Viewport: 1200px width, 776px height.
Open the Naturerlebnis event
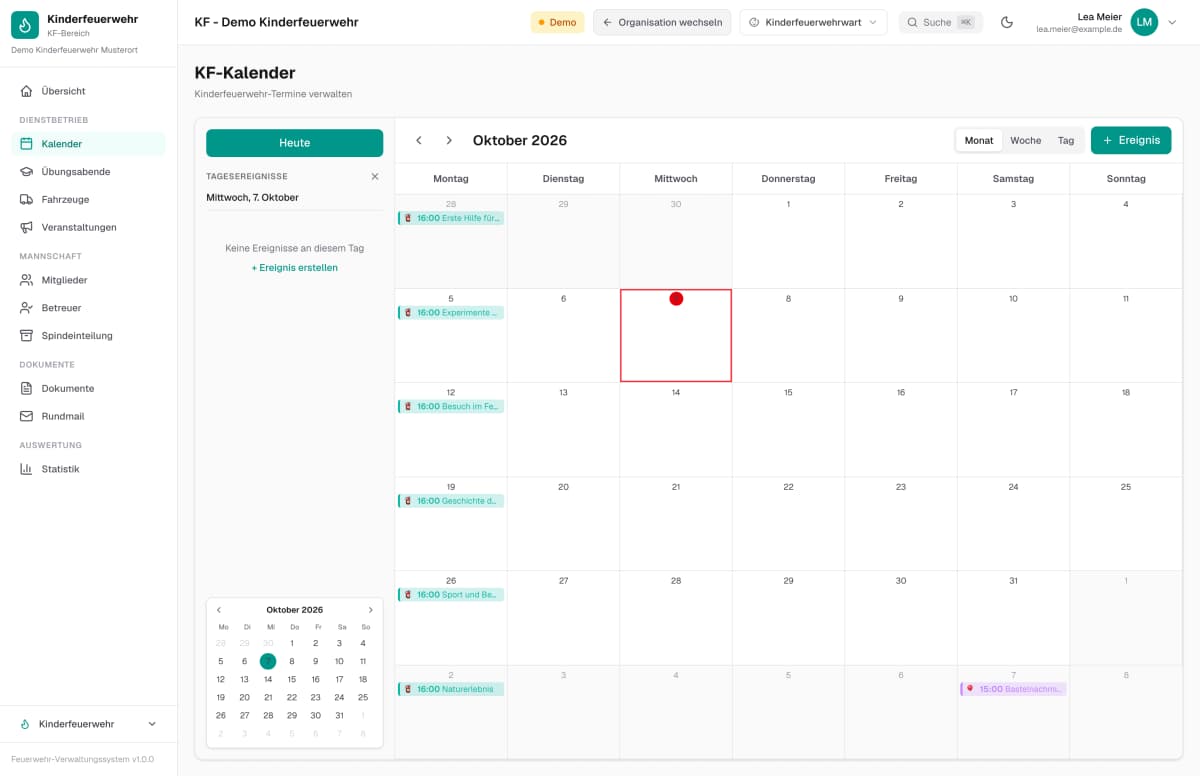(x=451, y=689)
